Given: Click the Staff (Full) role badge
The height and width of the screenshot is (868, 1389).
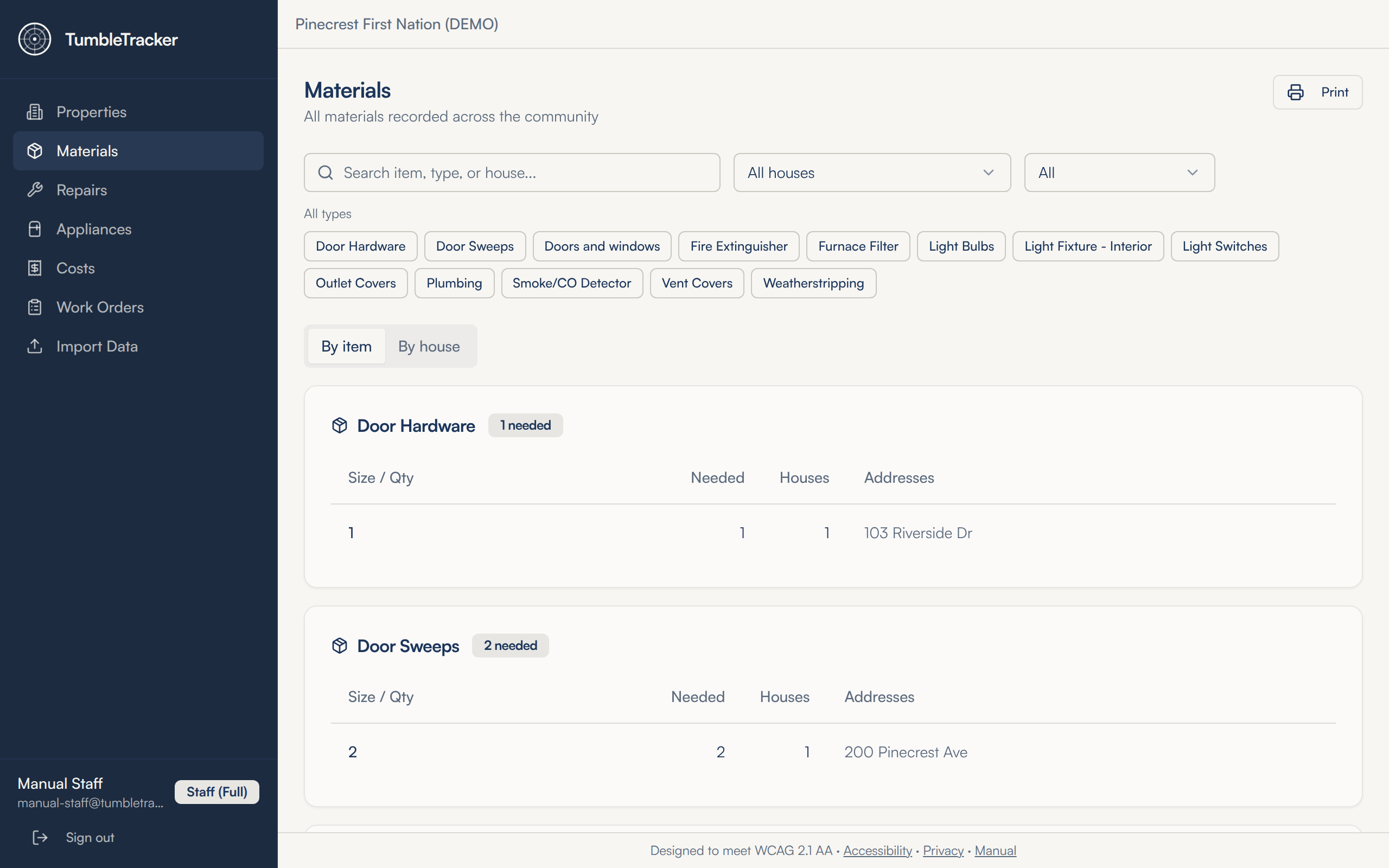Looking at the screenshot, I should click(217, 792).
